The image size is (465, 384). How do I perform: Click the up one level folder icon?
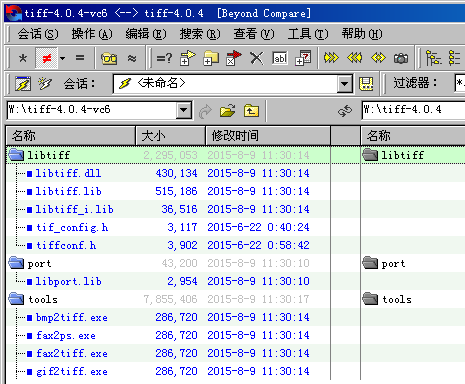251,110
